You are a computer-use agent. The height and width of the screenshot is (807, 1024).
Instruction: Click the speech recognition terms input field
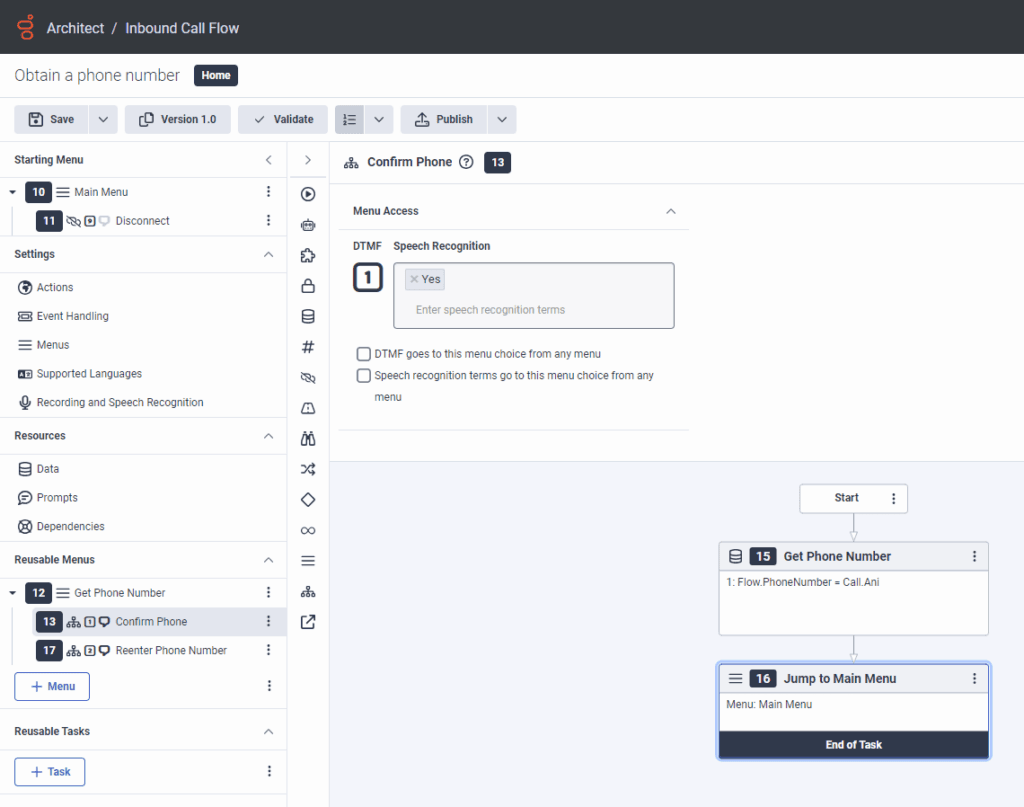tap(533, 310)
